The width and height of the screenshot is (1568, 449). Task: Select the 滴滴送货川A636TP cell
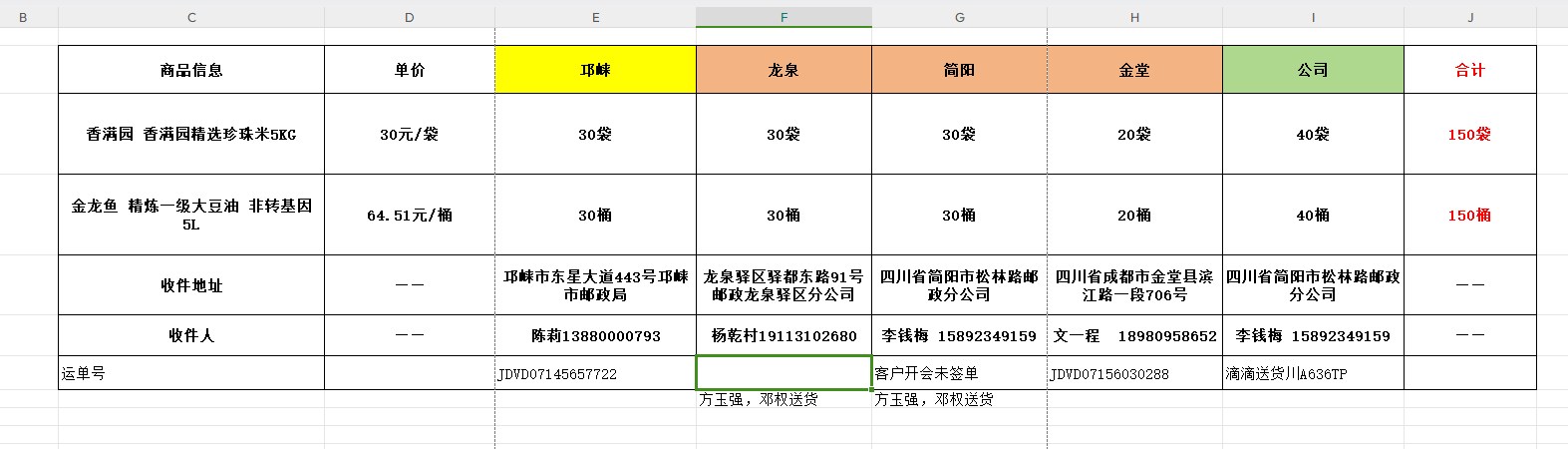(x=1313, y=373)
